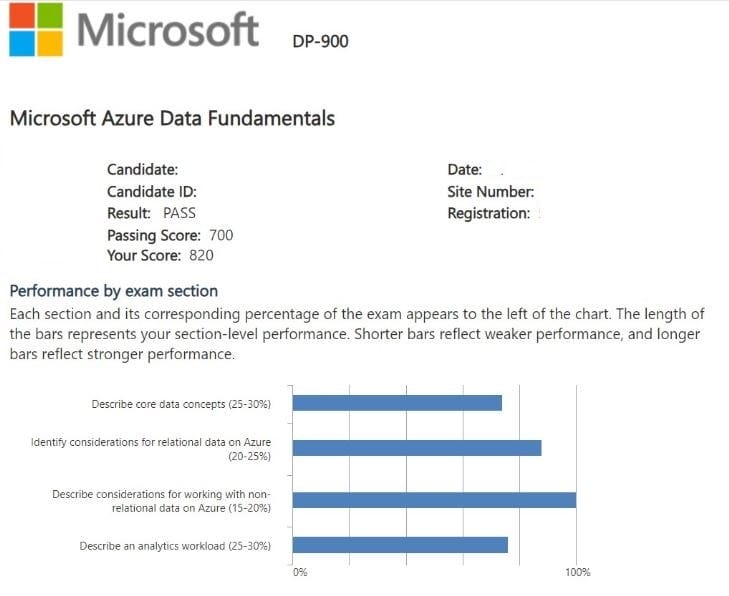Image resolution: width=729 pixels, height=596 pixels.
Task: Click the non-relational data on Azure bar
Action: [x=434, y=499]
